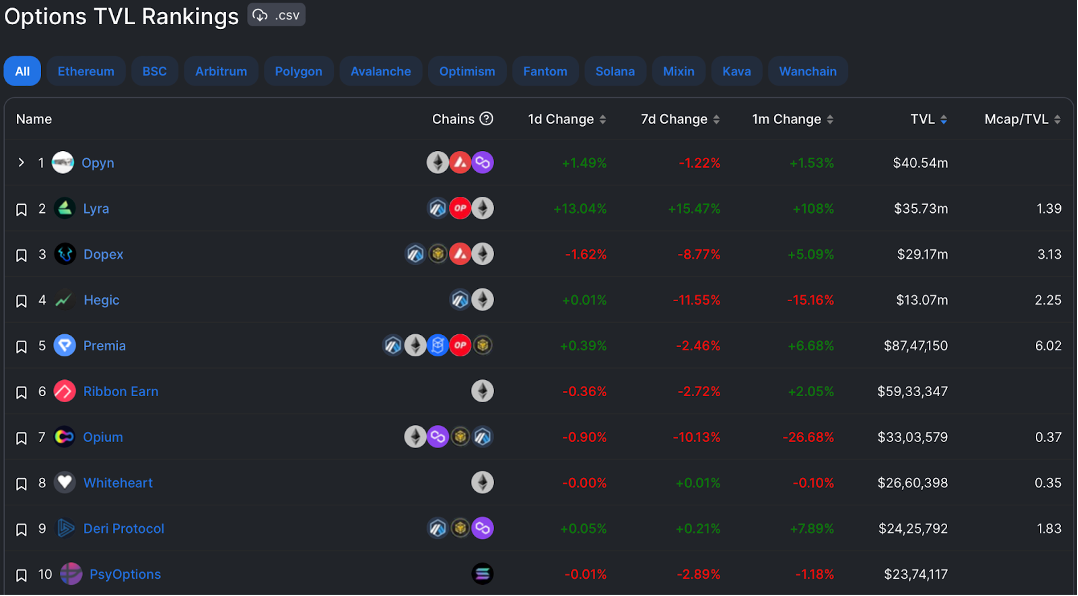Expand the Opyn row chevron
Viewport: 1078px width, 596px height.
[x=21, y=163]
